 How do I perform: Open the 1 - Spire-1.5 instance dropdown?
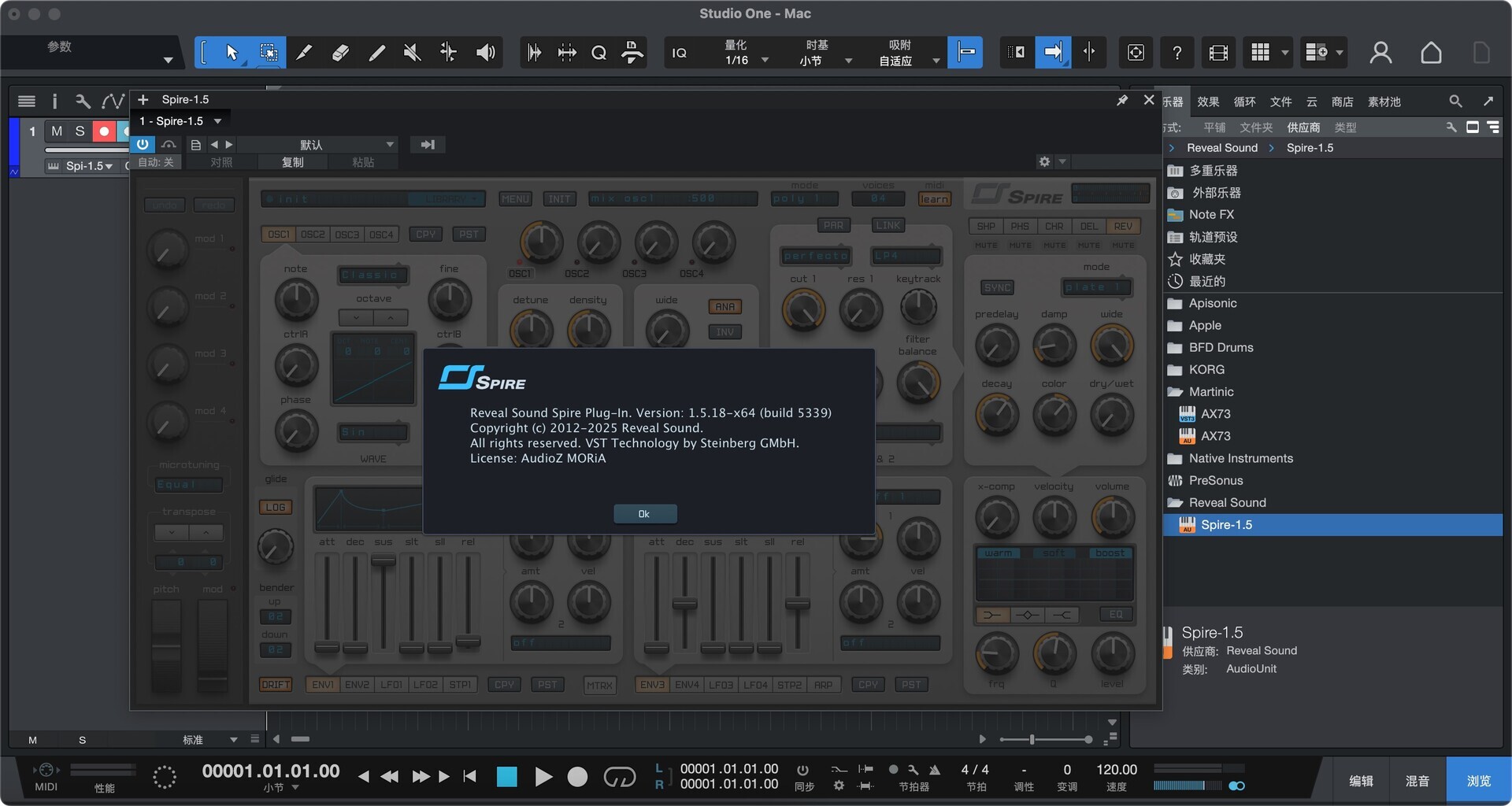(x=180, y=121)
